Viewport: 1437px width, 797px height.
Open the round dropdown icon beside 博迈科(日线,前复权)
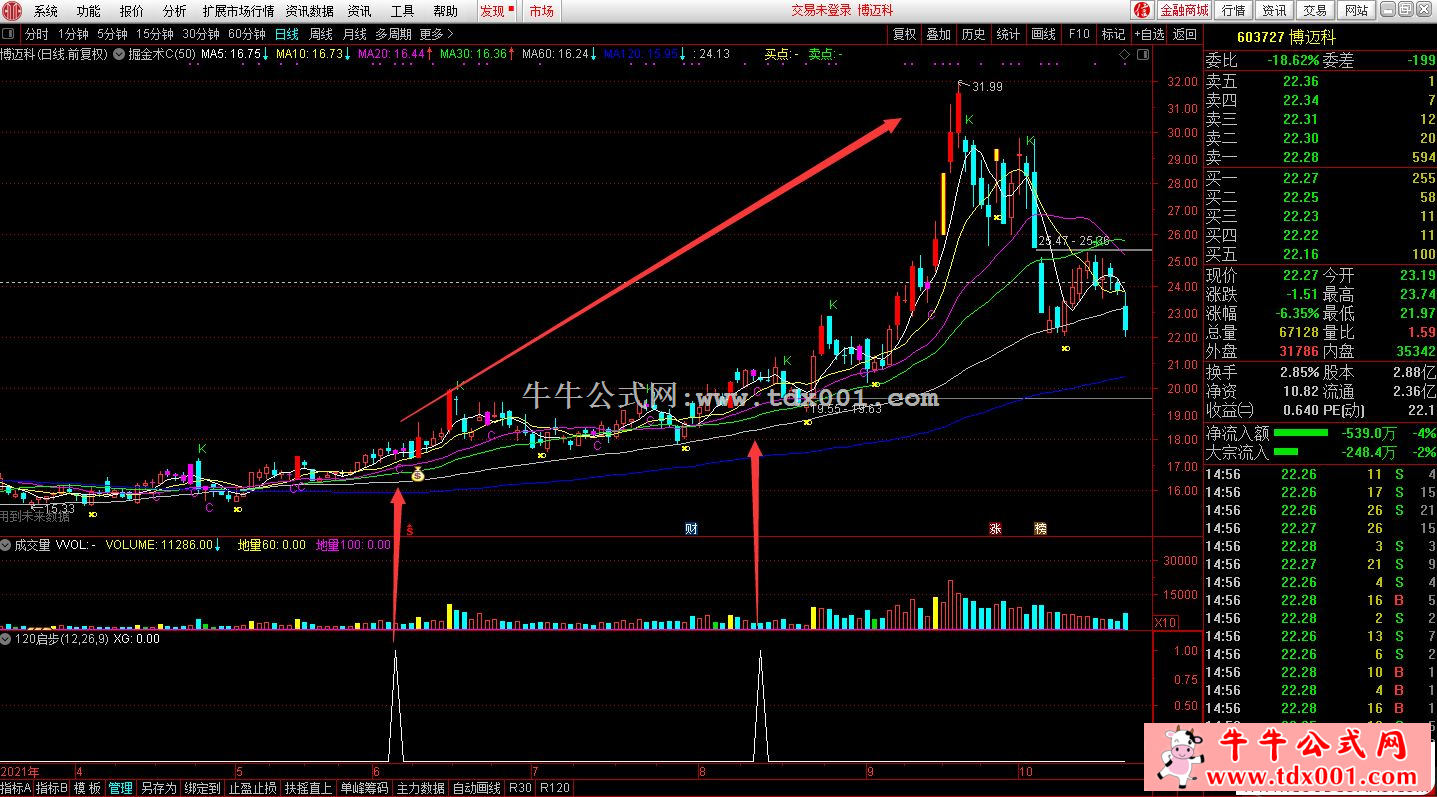point(120,54)
